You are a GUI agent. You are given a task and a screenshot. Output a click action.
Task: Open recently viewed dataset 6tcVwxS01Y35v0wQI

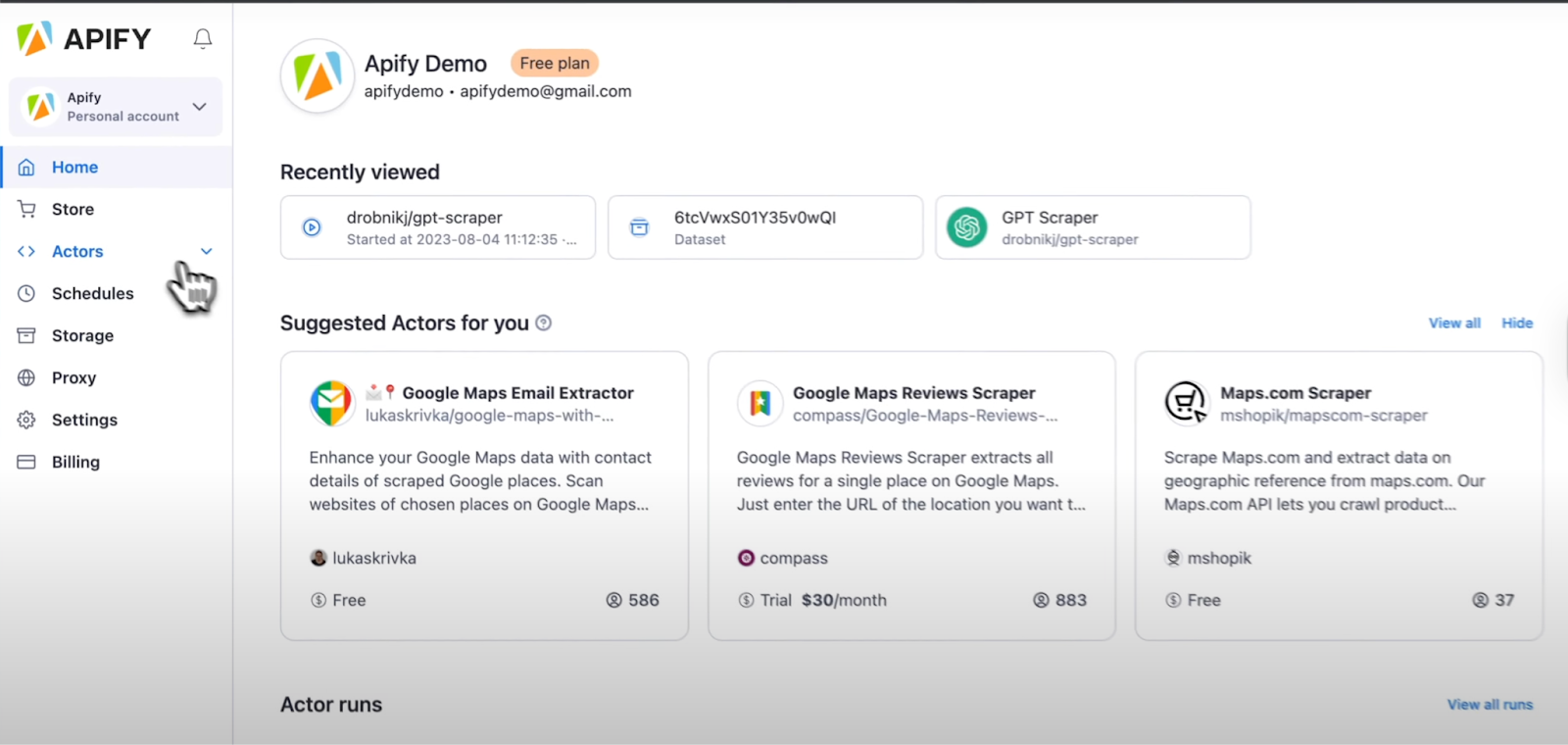click(x=765, y=227)
